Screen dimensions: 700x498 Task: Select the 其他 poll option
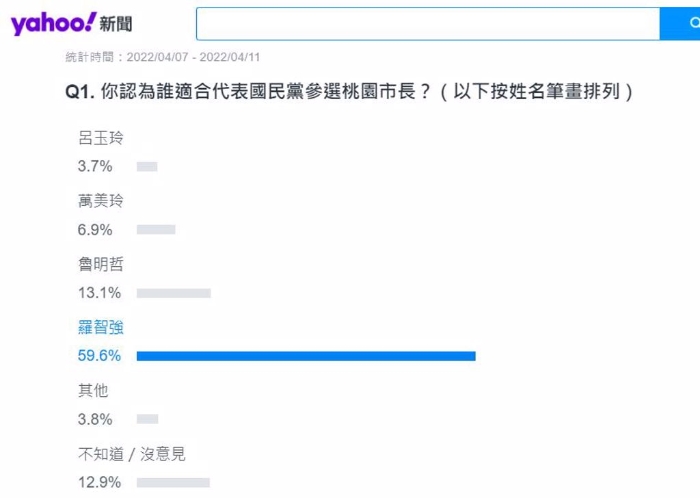(x=93, y=390)
